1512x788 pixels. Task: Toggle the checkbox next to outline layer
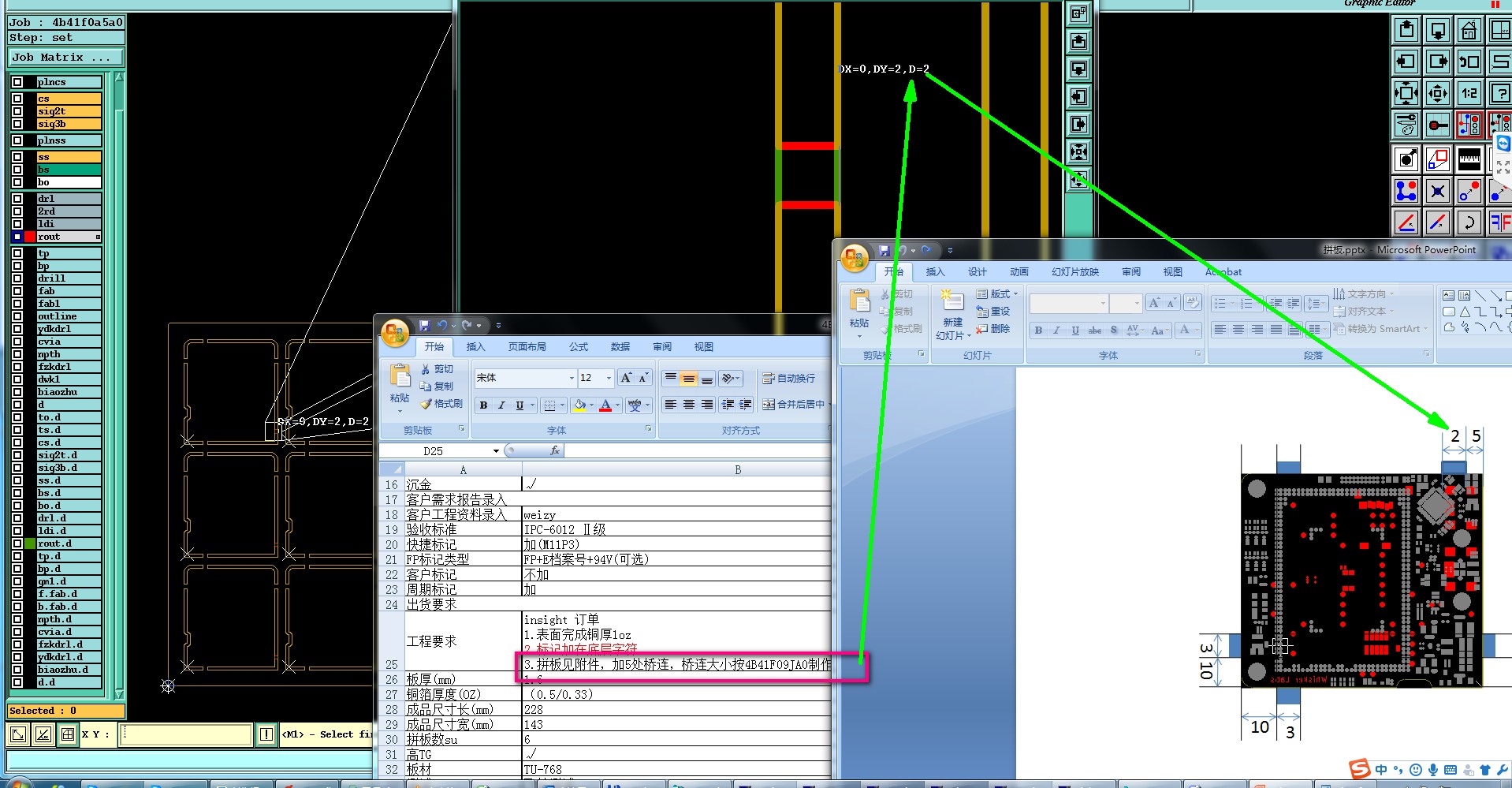[17, 316]
